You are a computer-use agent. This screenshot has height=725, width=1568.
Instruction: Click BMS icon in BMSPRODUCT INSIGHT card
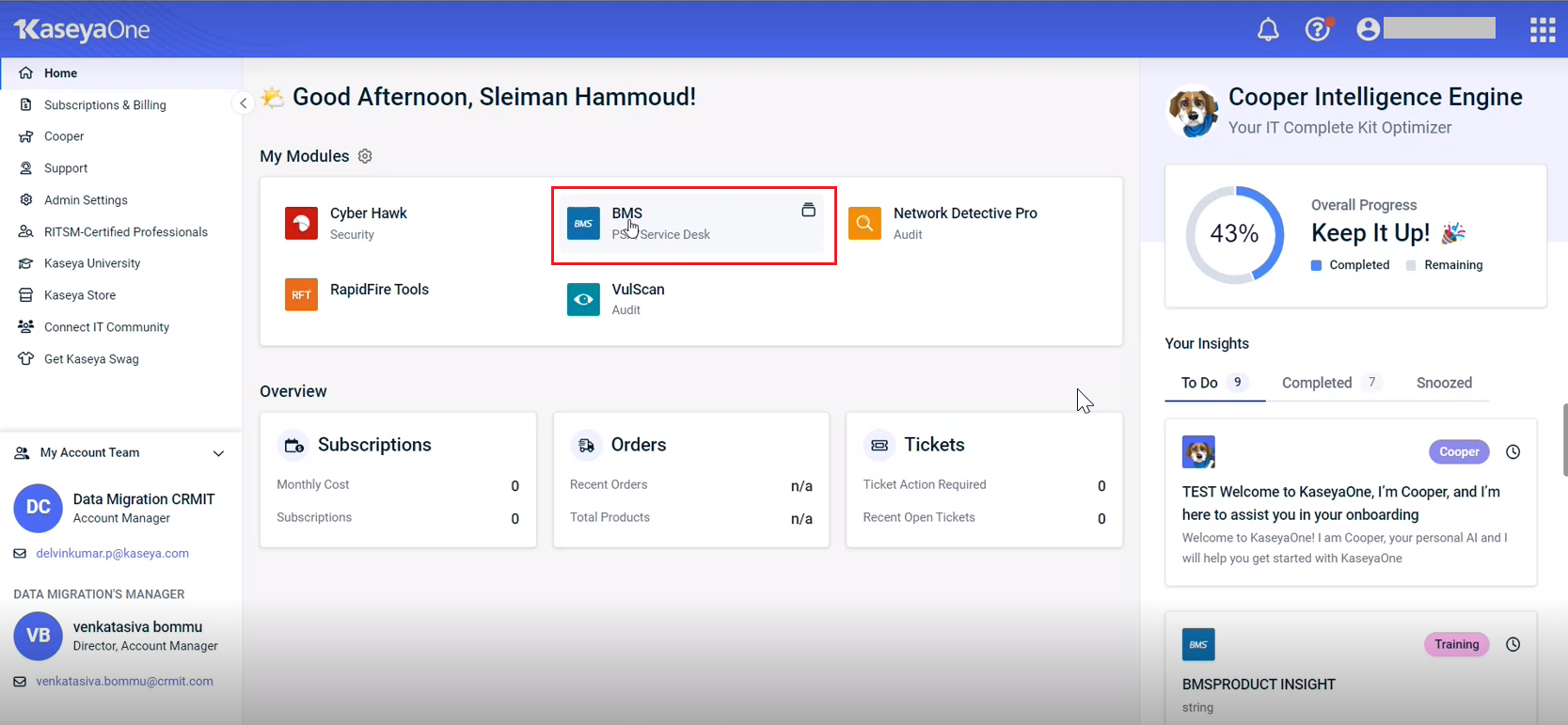click(x=1198, y=644)
